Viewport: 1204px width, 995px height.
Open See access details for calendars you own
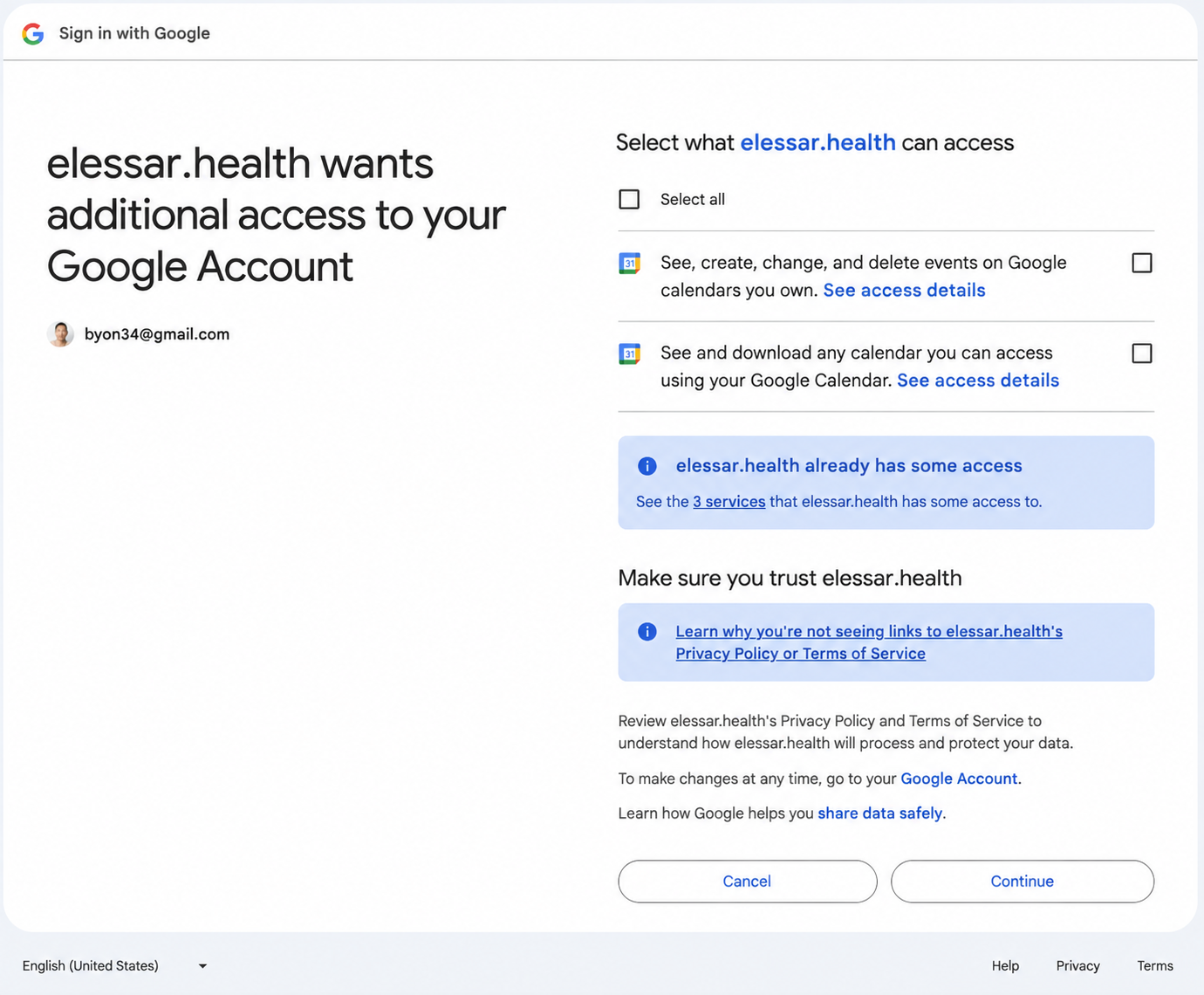(x=904, y=291)
